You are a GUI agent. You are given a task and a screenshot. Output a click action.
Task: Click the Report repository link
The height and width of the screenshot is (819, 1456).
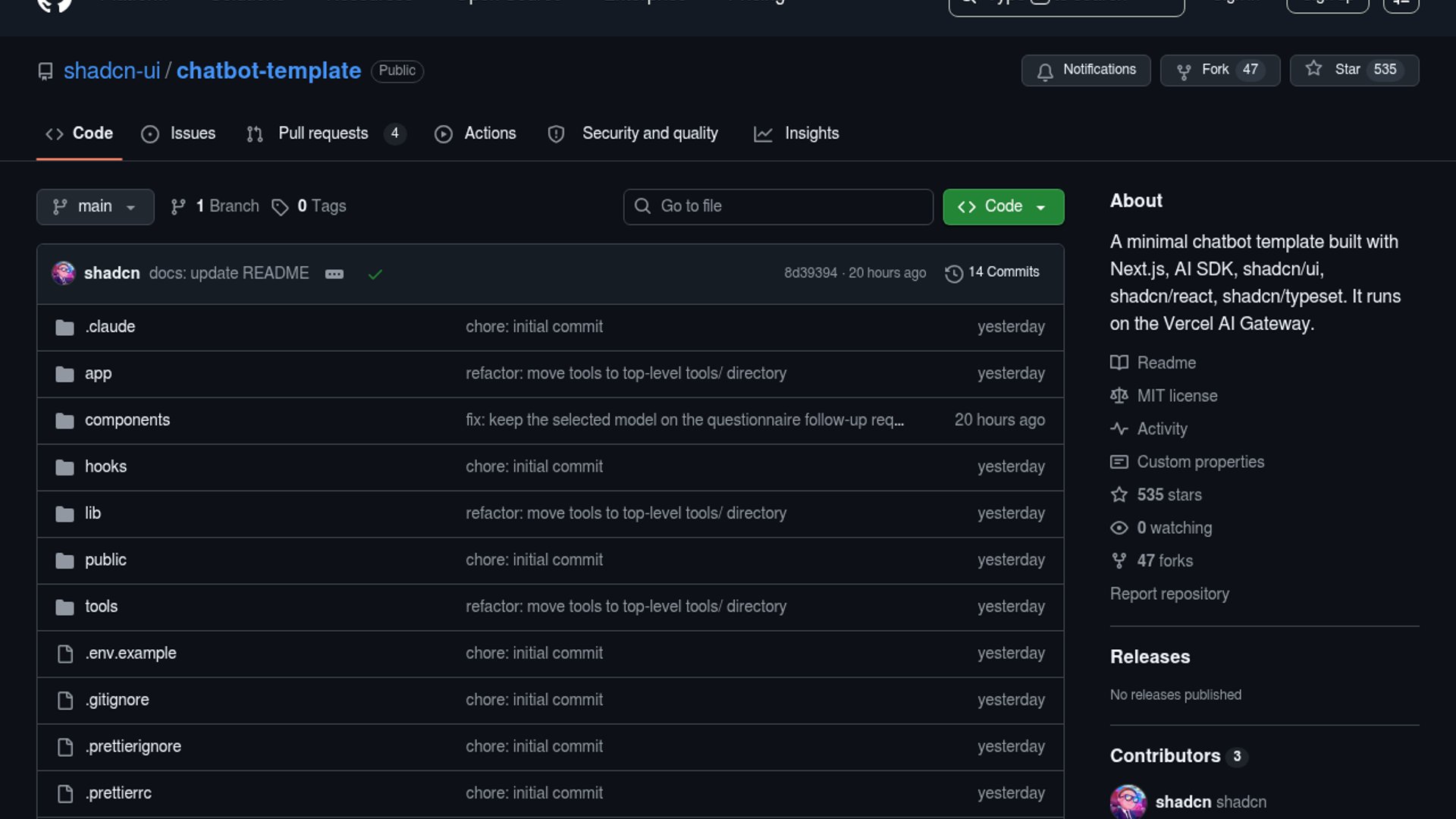1169,594
